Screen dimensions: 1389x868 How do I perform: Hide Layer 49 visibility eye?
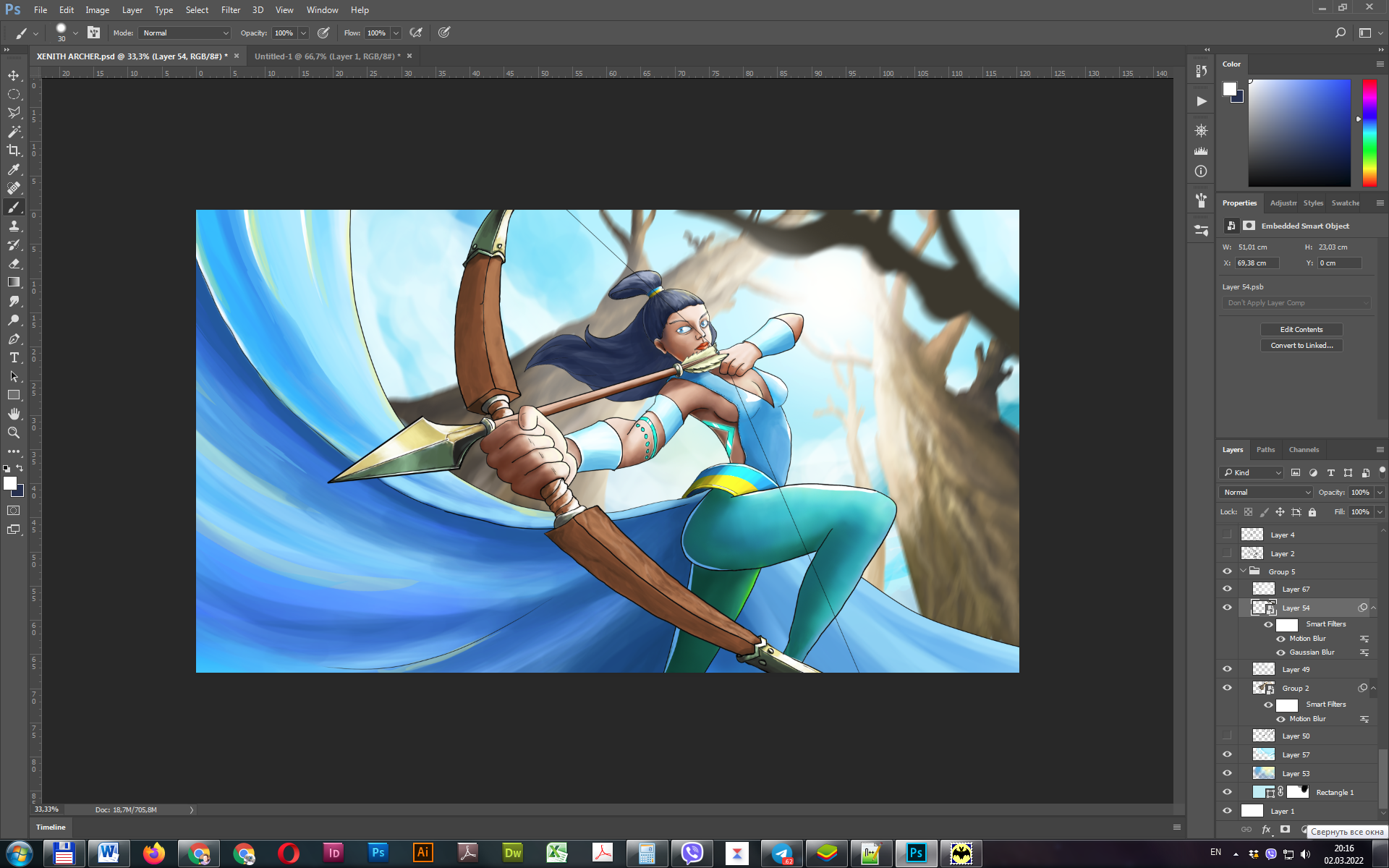click(1227, 669)
